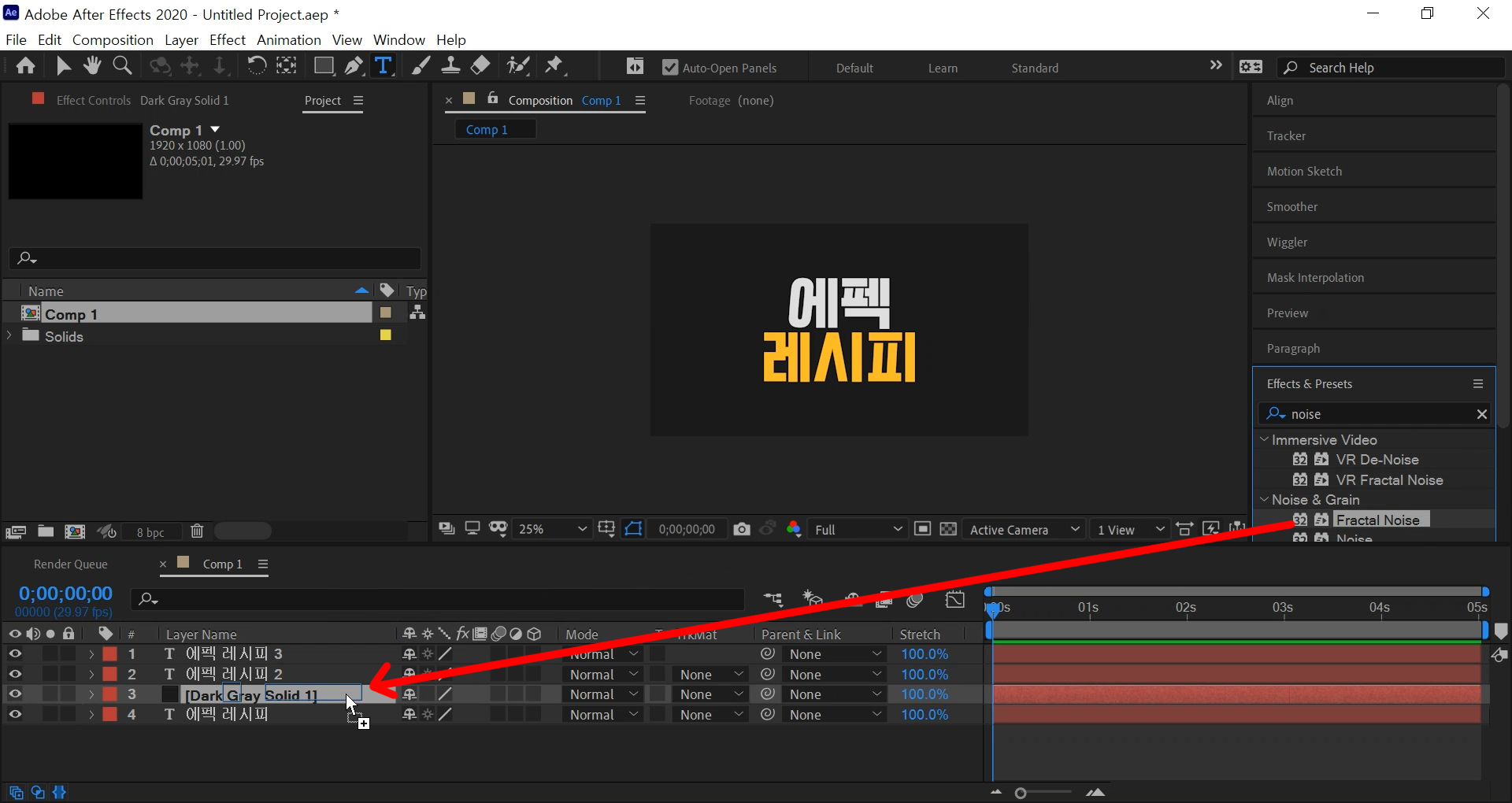
Task: Expand the Solids folder in Project panel
Action: (9, 335)
